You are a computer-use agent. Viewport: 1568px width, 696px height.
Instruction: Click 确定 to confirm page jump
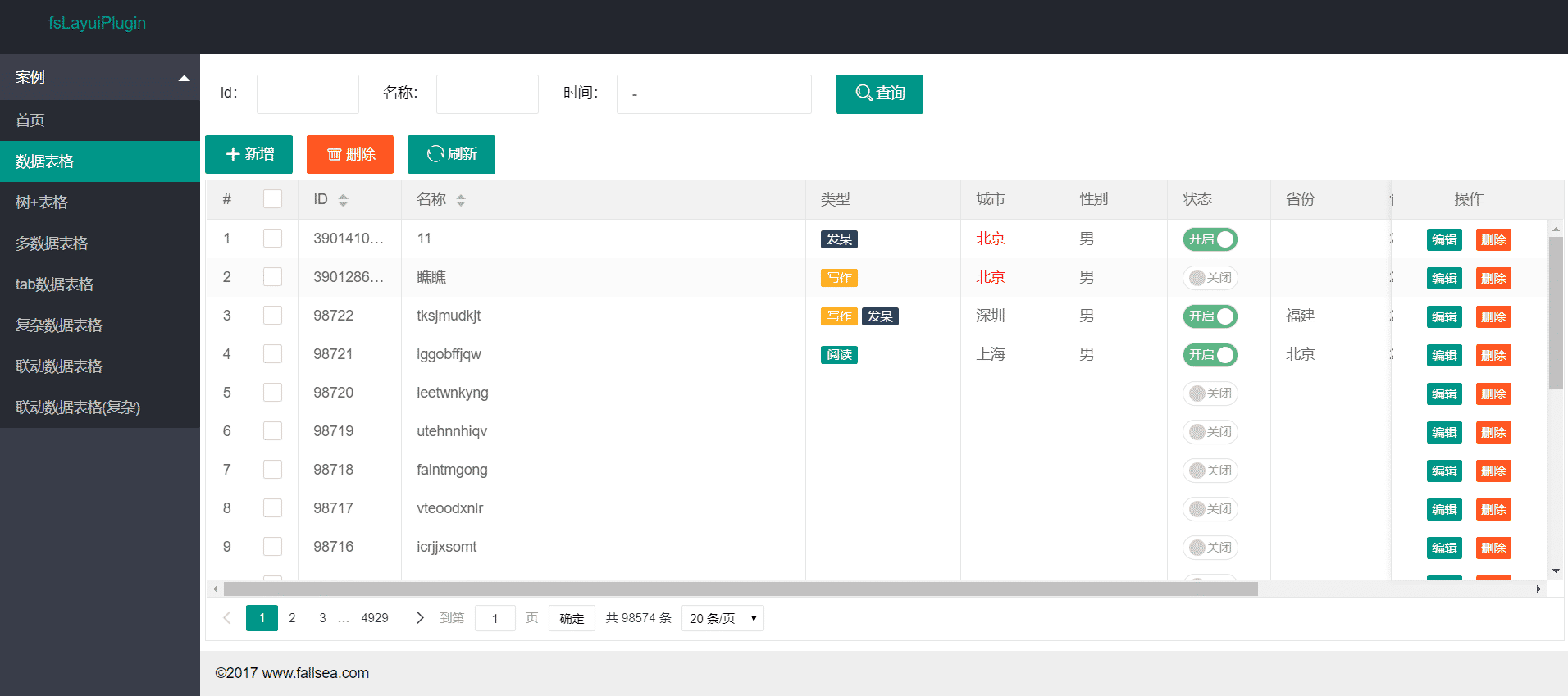(572, 618)
